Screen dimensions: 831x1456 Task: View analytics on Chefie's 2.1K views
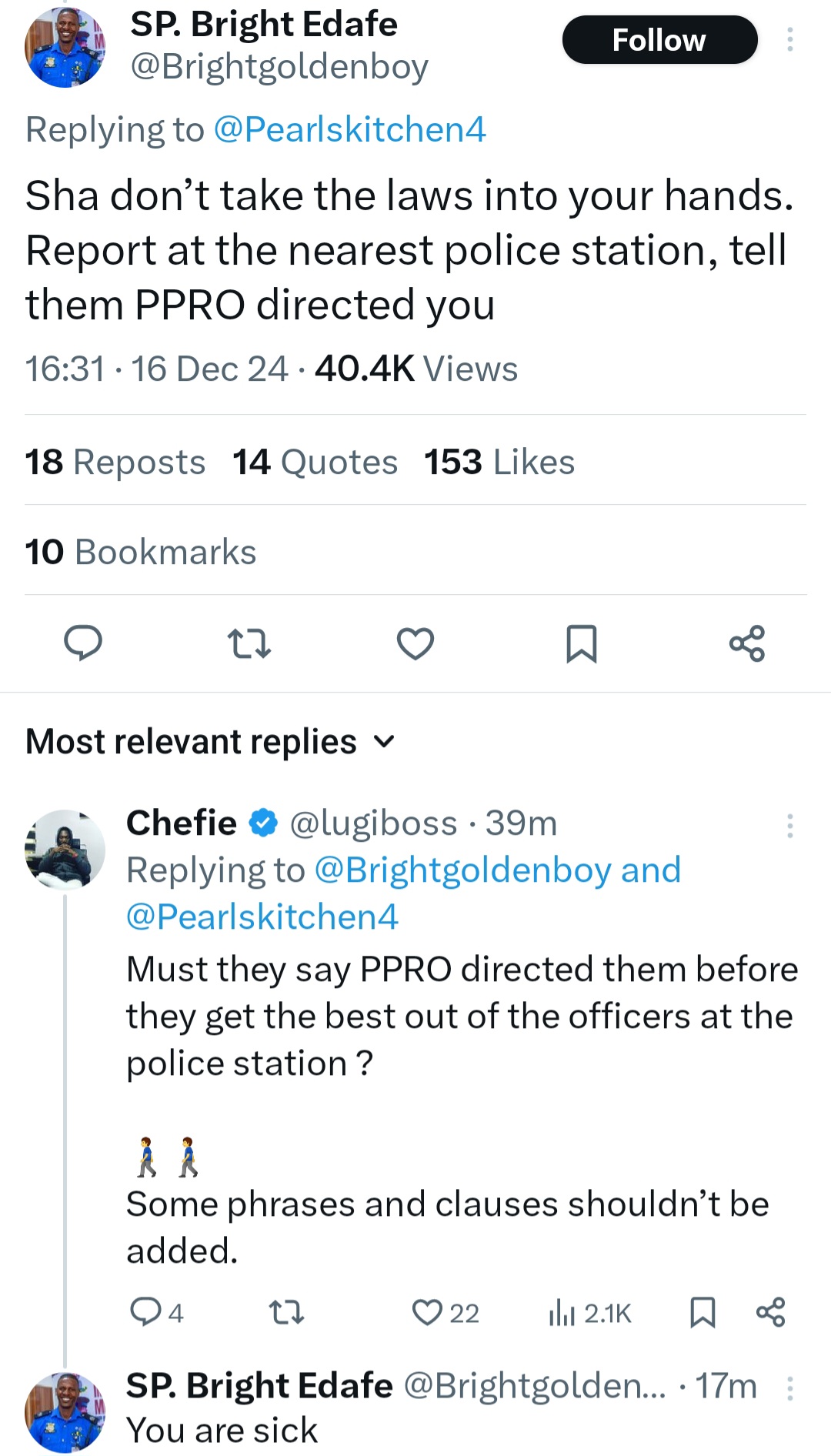pyautogui.click(x=563, y=1312)
